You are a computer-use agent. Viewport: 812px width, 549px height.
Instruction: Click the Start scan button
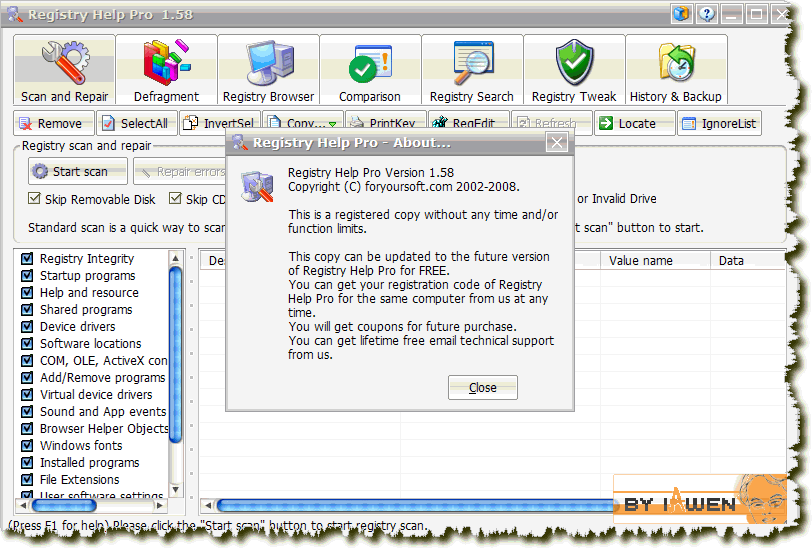click(x=78, y=171)
